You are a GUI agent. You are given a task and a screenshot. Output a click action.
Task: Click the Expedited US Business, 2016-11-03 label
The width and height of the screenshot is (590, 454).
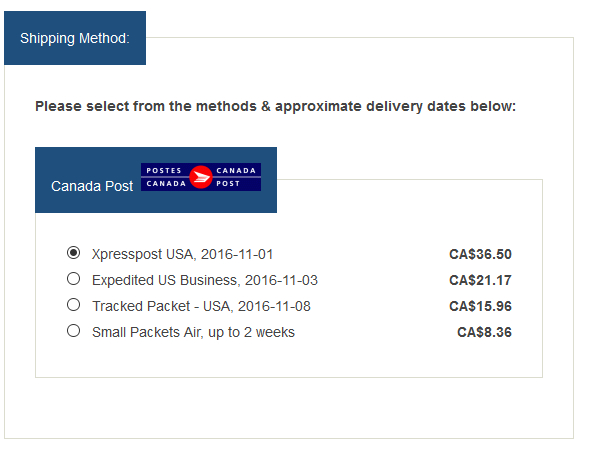click(205, 280)
